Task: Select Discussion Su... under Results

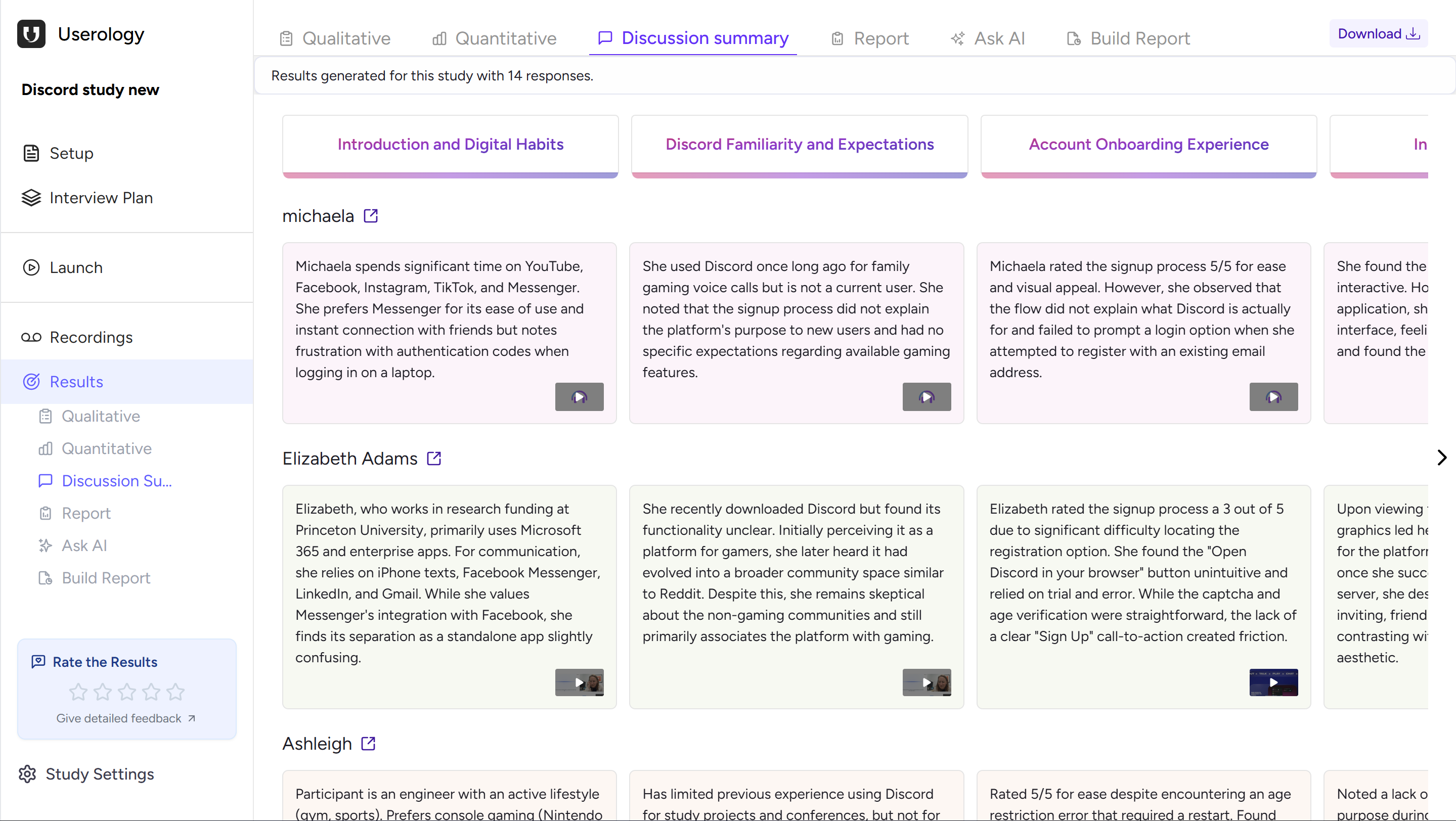Action: (x=116, y=480)
